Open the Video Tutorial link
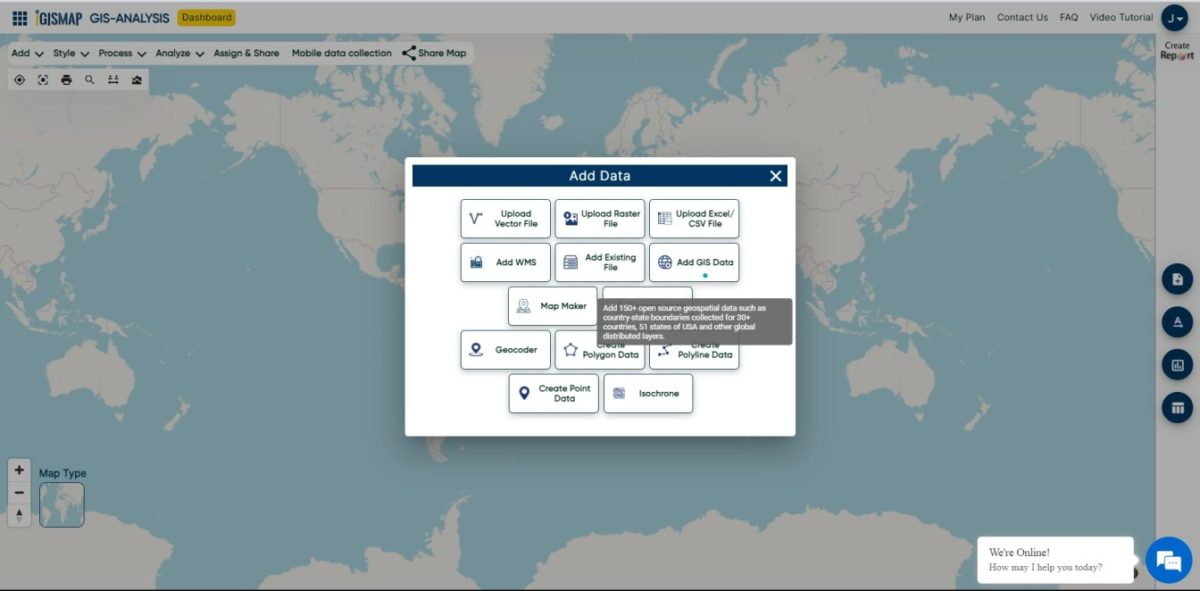 click(x=1121, y=17)
